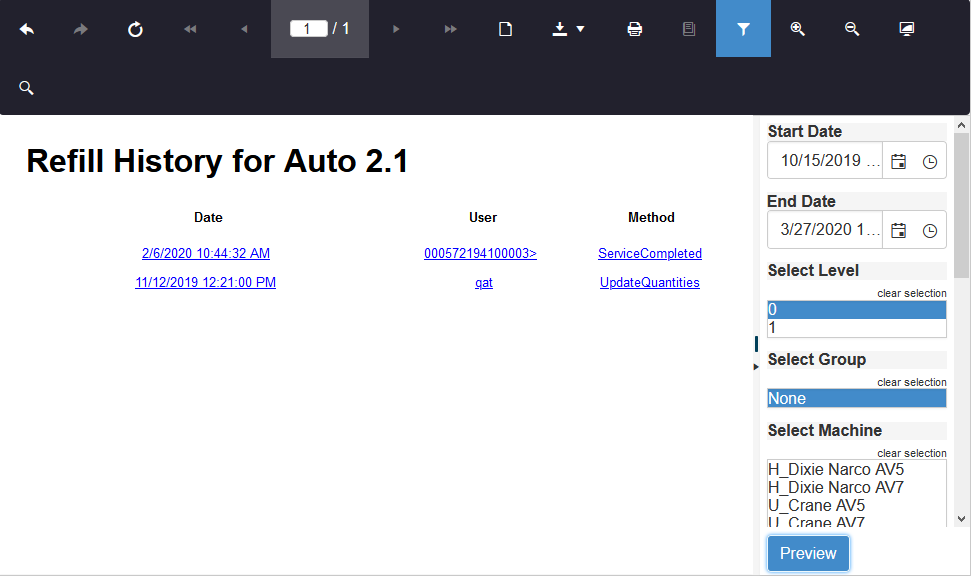Viewport: 971px width, 579px height.
Task: Click the End Date input field
Action: (825, 230)
